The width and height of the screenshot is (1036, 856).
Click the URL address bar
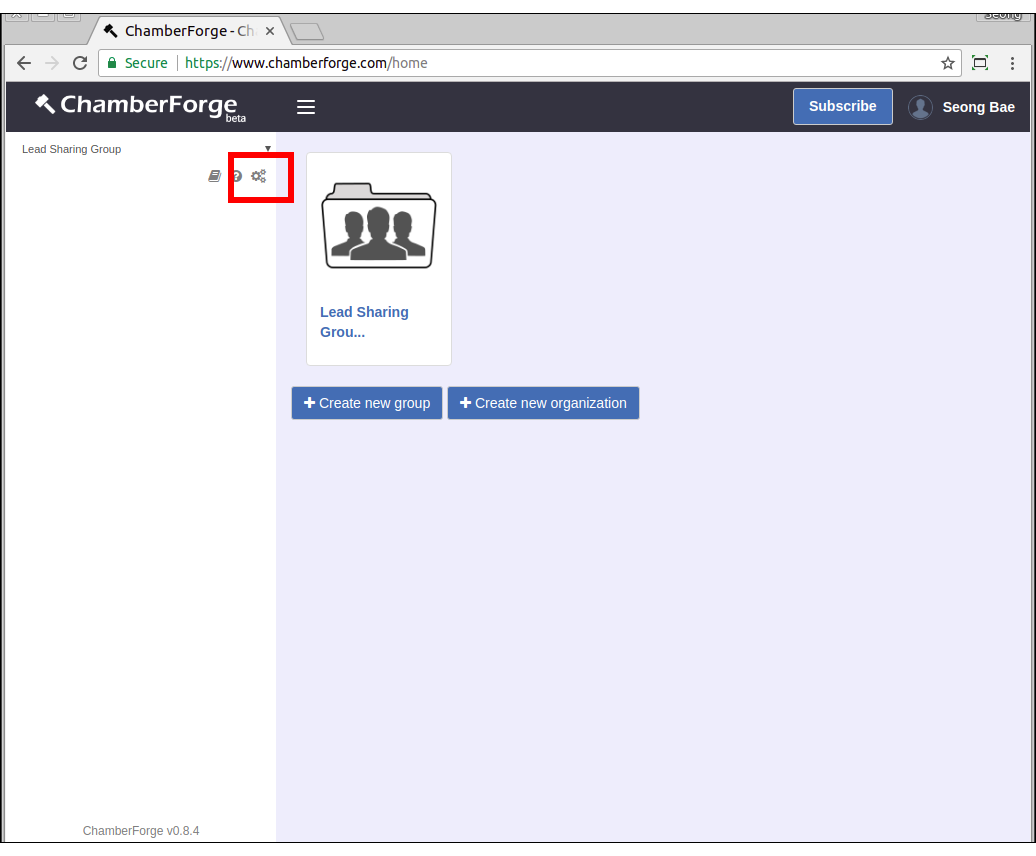[560, 63]
